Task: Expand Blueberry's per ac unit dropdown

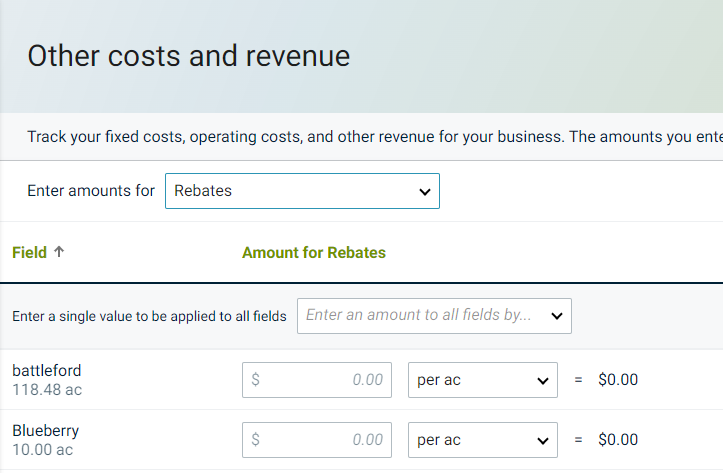Action: [x=482, y=439]
